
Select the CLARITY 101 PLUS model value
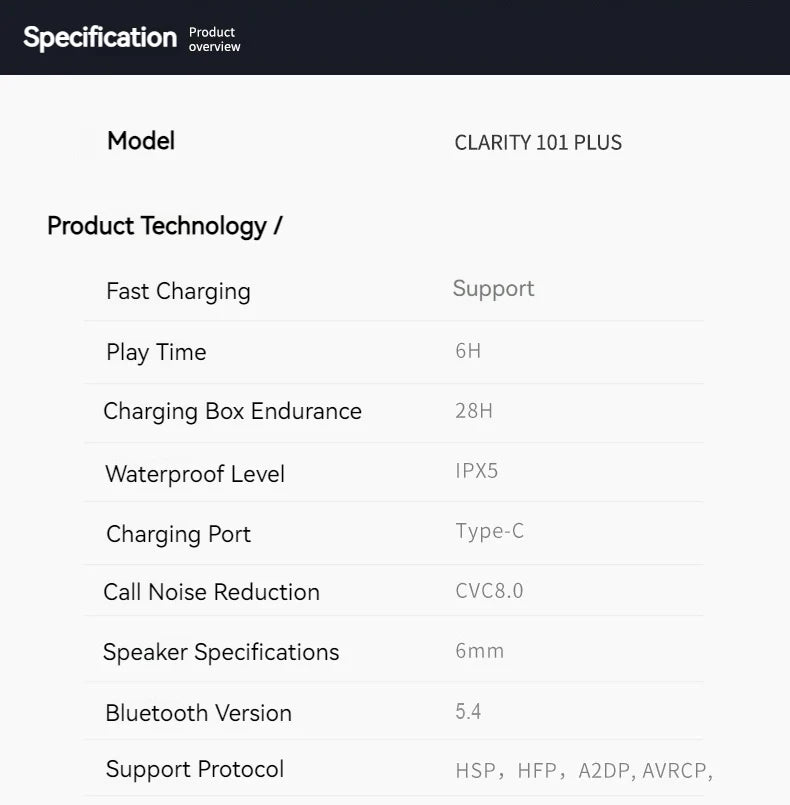click(x=538, y=143)
